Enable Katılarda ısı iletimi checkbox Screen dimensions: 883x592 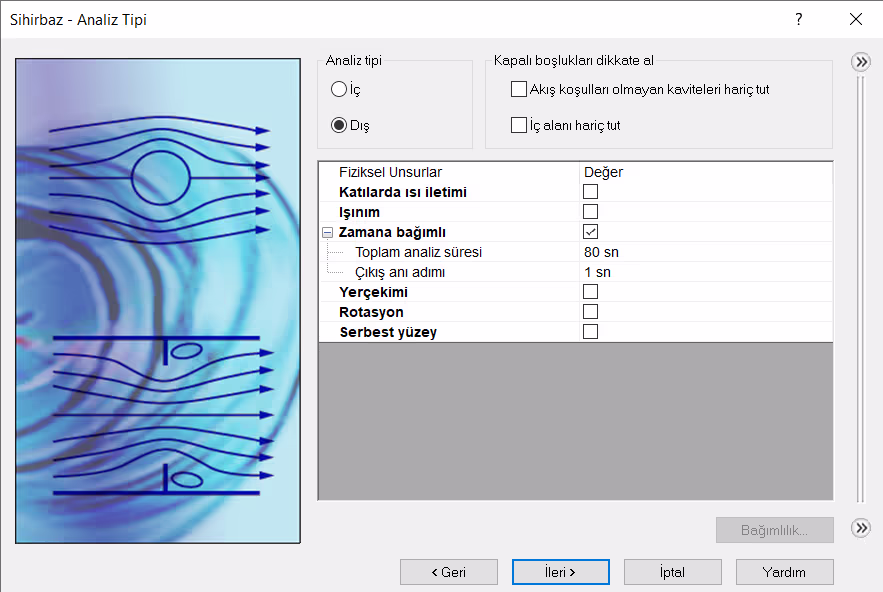click(x=590, y=192)
